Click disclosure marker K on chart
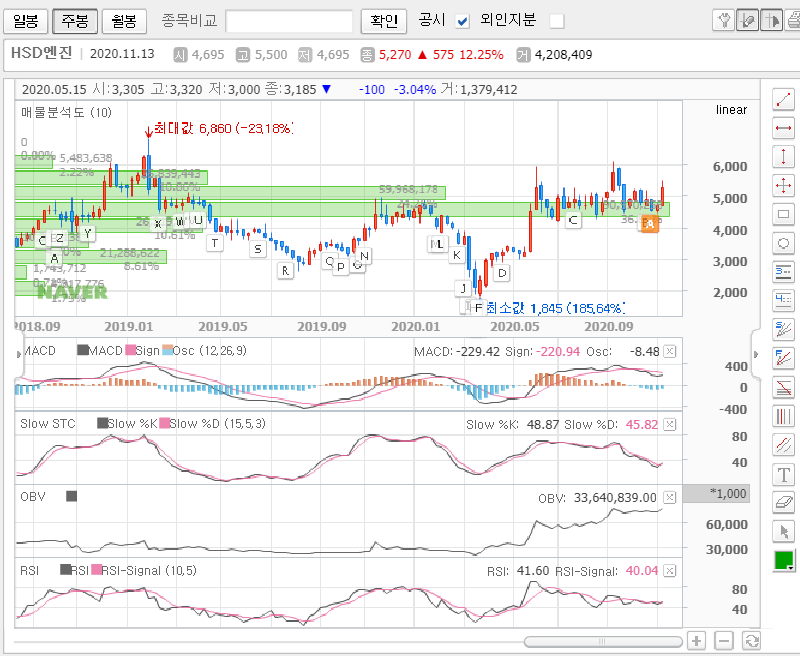This screenshot has height=656, width=800. [457, 255]
